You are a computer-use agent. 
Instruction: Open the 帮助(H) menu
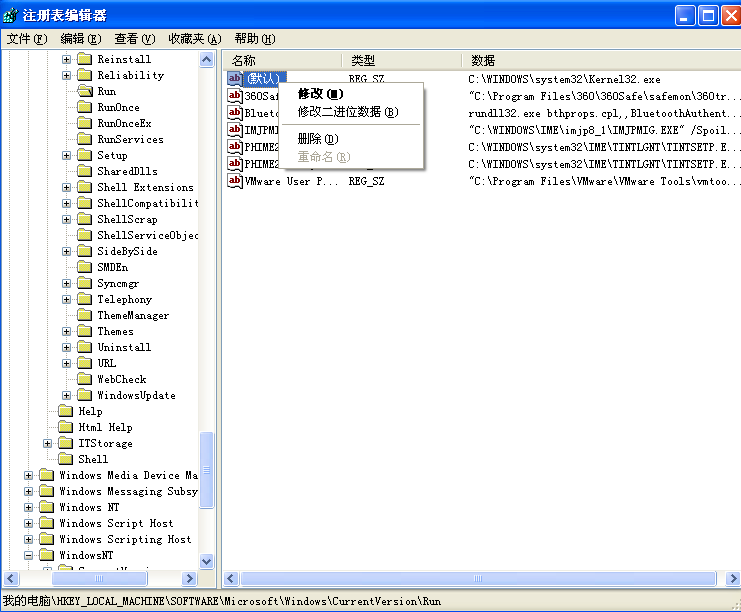[255, 39]
